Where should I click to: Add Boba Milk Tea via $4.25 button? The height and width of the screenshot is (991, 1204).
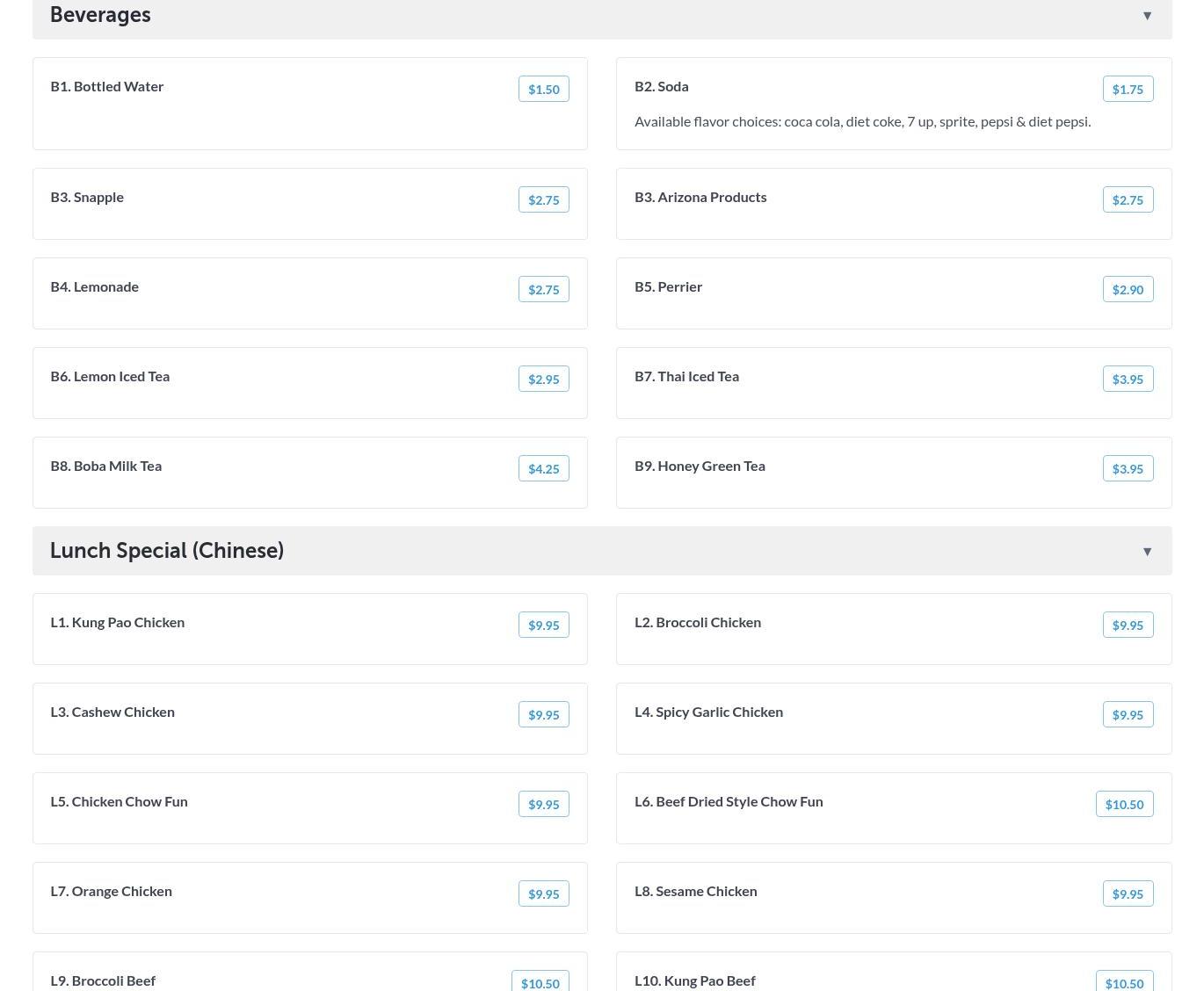(x=543, y=469)
